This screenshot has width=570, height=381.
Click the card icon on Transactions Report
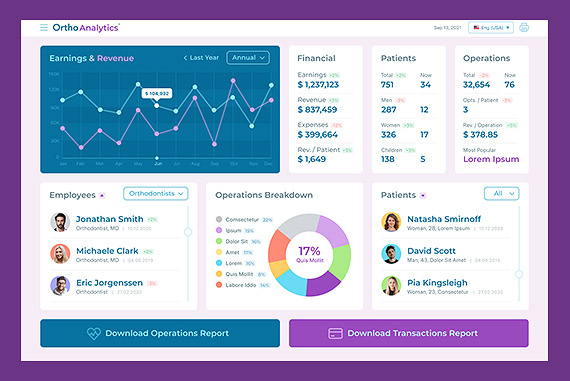click(335, 333)
